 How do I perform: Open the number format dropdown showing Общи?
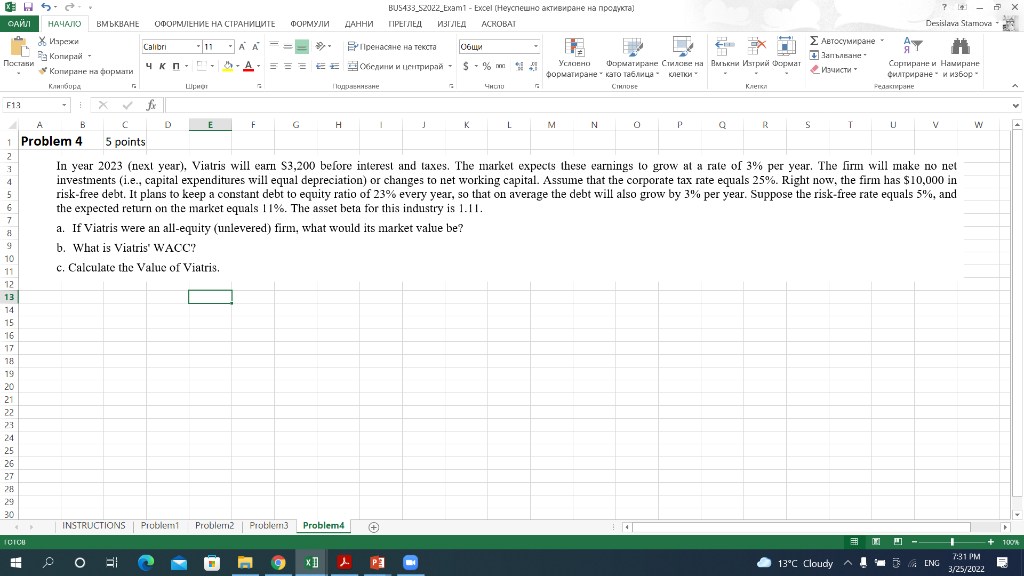536,46
